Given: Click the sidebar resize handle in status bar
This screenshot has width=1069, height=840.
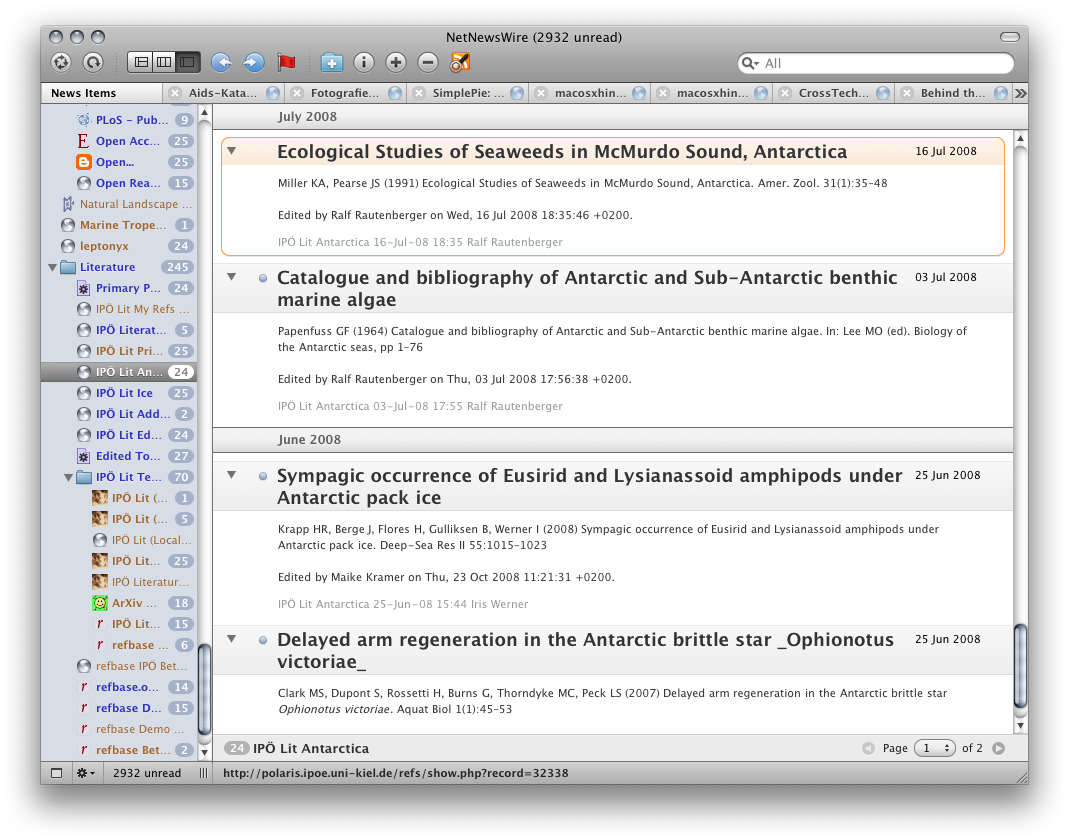Looking at the screenshot, I should pyautogui.click(x=203, y=773).
